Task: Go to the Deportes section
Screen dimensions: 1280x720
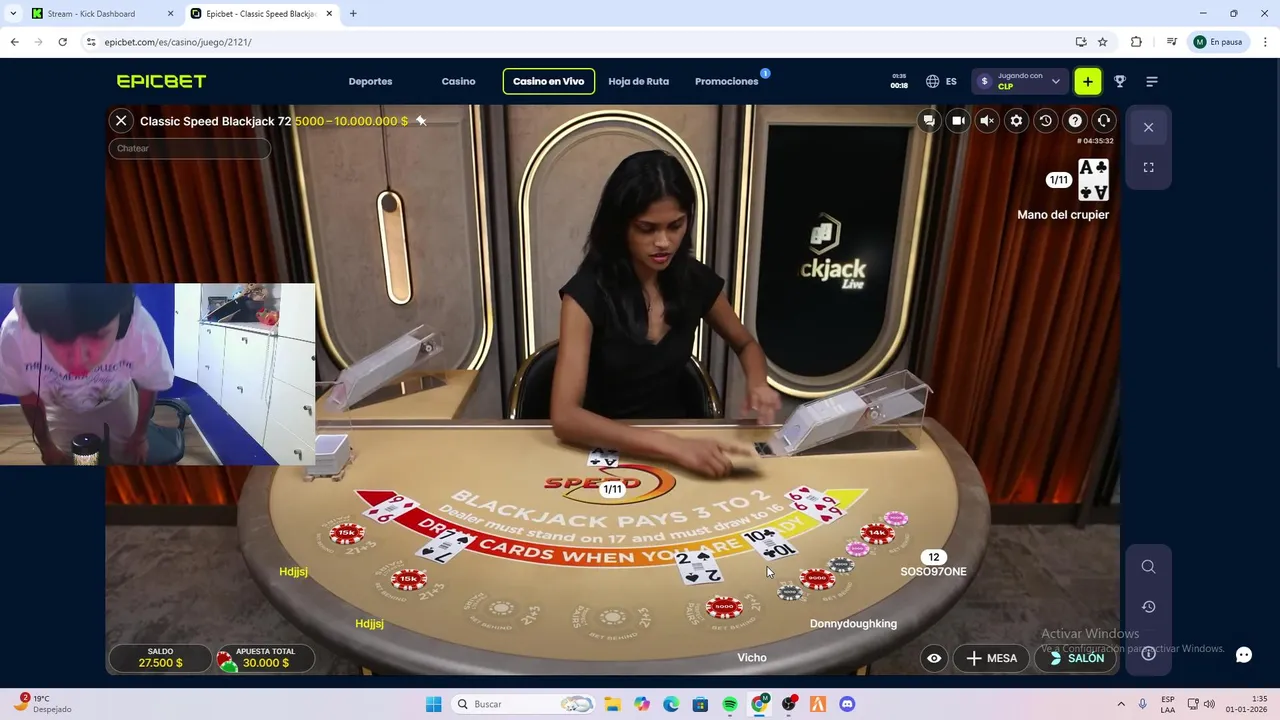Action: (370, 81)
